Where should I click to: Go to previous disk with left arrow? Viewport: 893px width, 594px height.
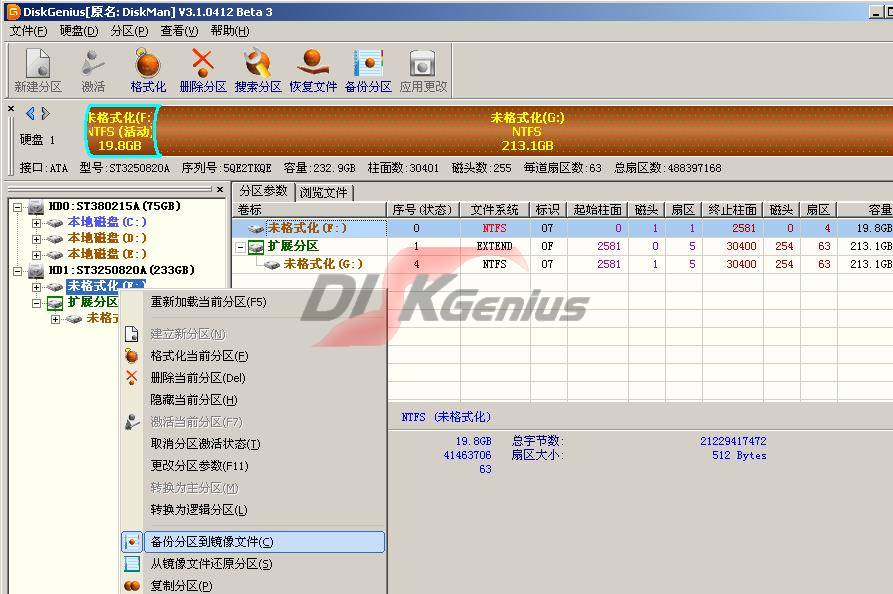click(x=30, y=113)
